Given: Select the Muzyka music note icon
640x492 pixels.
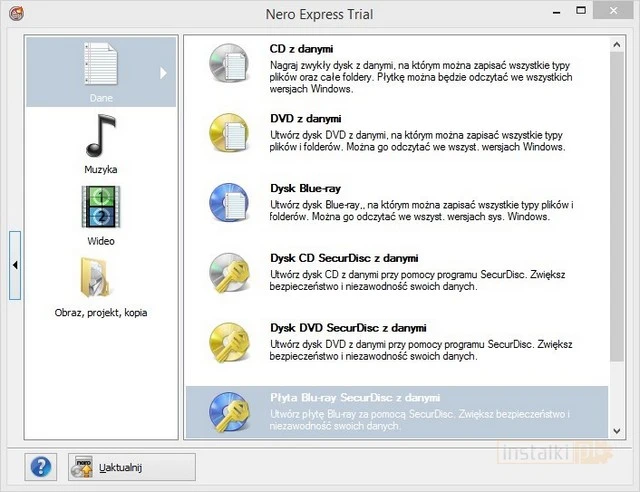Looking at the screenshot, I should (100, 136).
